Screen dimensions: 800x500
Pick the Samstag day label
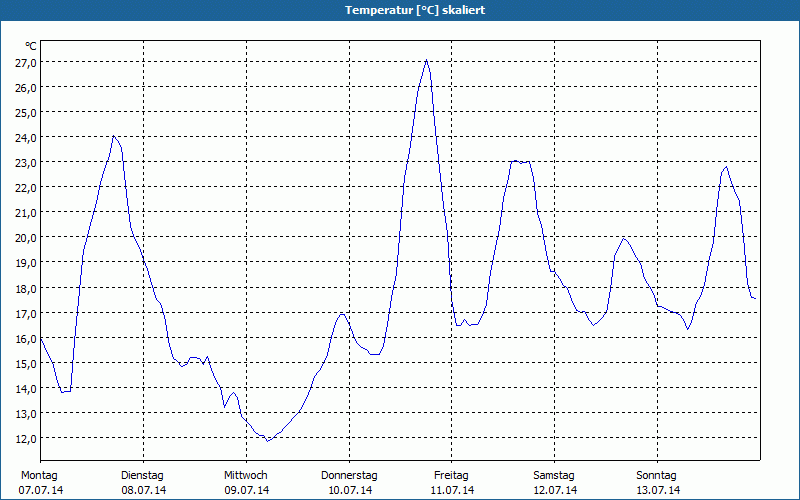[x=554, y=475]
